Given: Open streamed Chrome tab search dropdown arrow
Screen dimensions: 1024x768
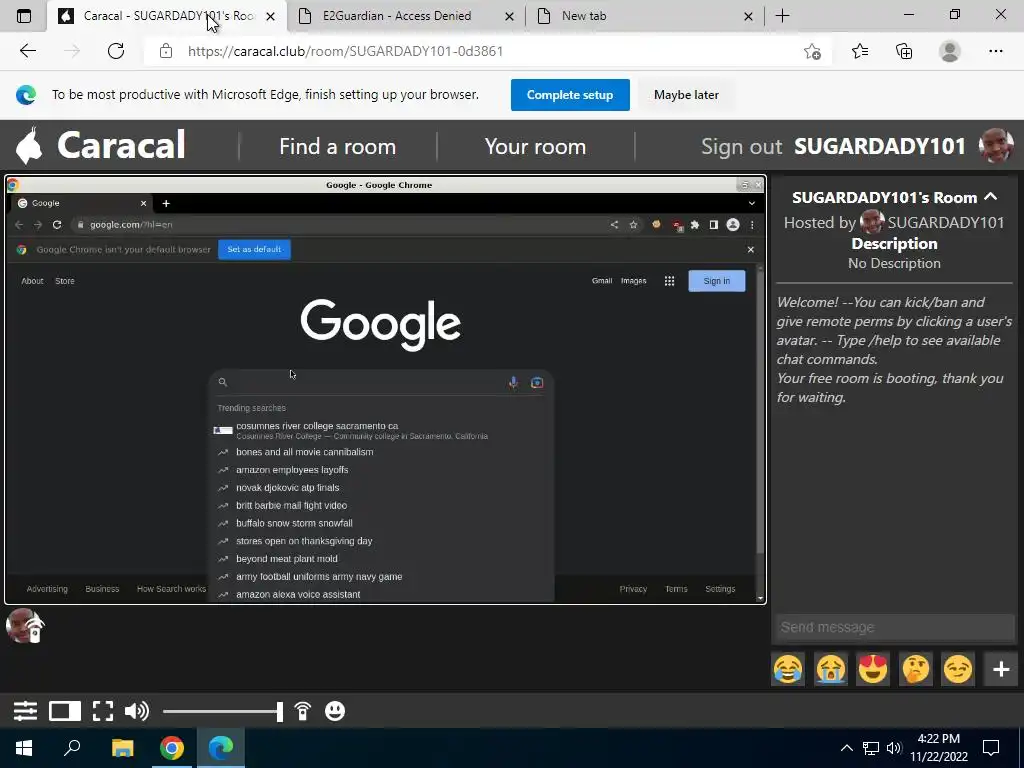Looking at the screenshot, I should pyautogui.click(x=752, y=203).
